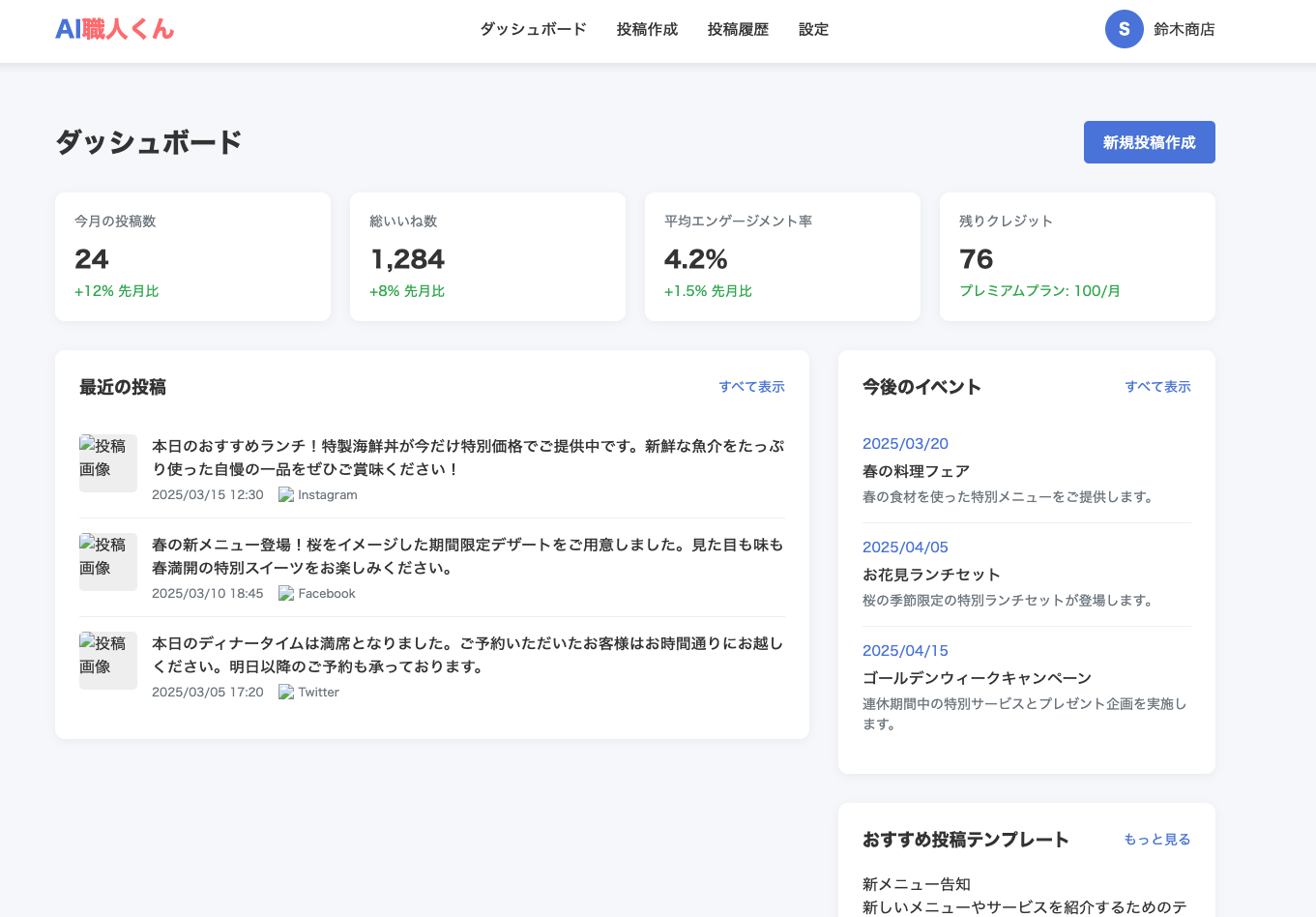
Task: Click the Instagram platform icon on the lunch post
Action: 286,494
